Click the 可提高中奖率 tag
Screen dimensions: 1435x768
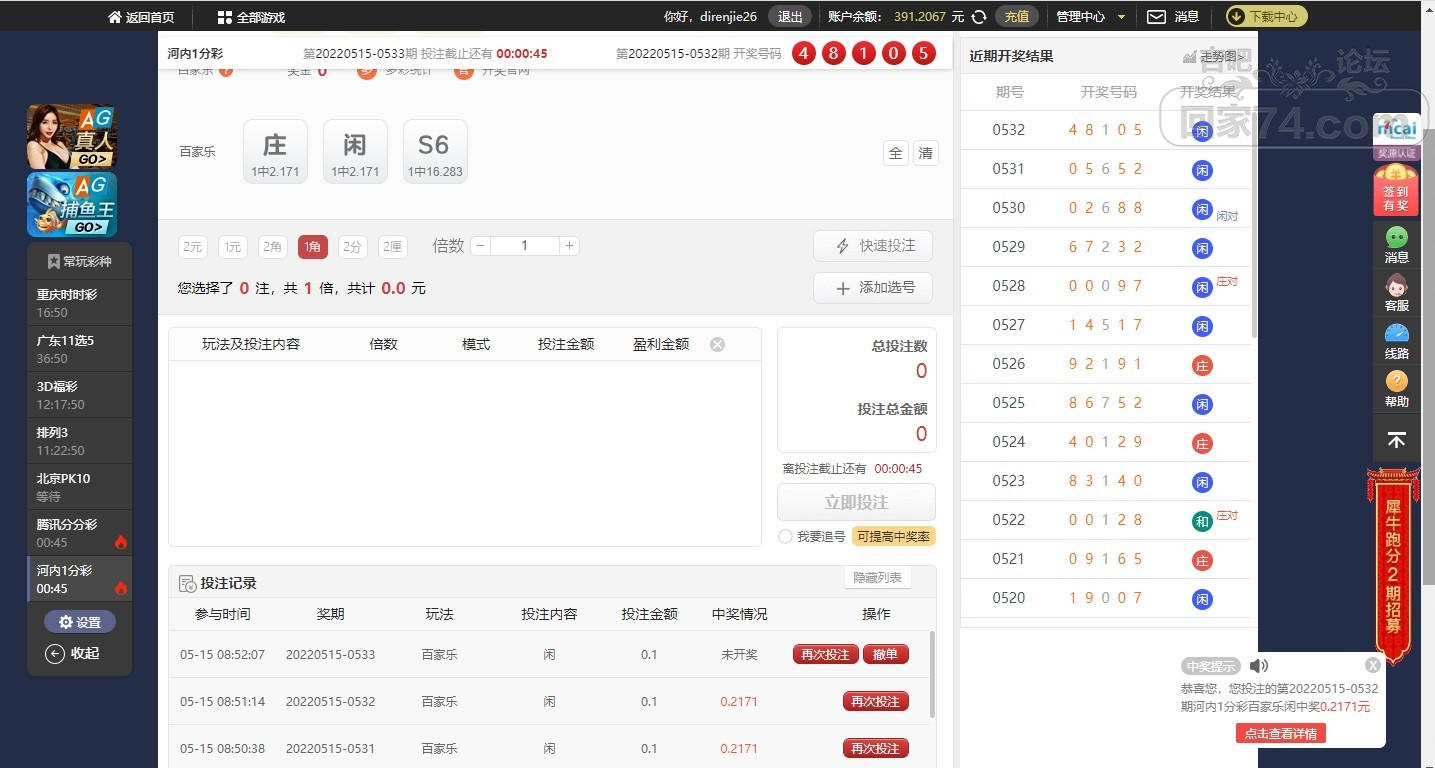coord(893,537)
